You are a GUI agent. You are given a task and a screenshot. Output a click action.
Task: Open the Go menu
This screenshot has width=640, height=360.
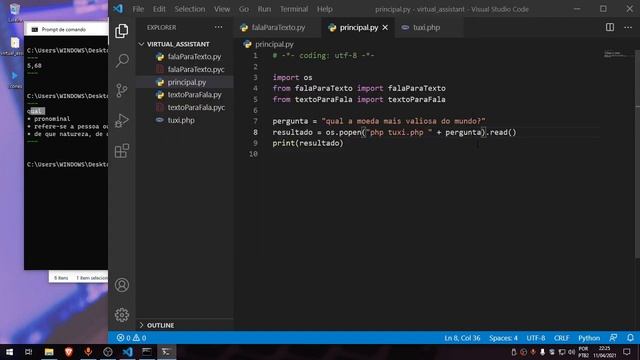pyautogui.click(x=244, y=9)
